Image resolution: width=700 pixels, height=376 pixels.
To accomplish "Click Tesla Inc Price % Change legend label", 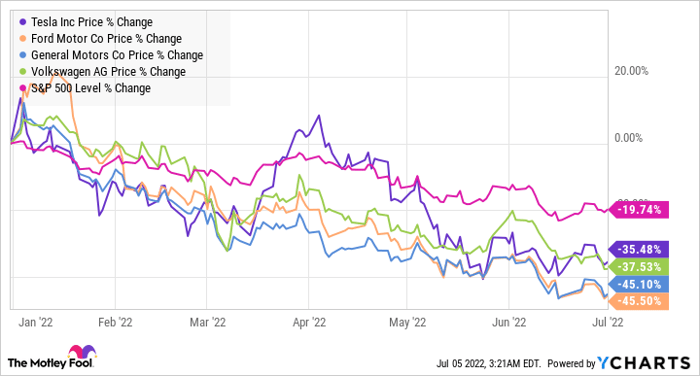I will pyautogui.click(x=92, y=22).
